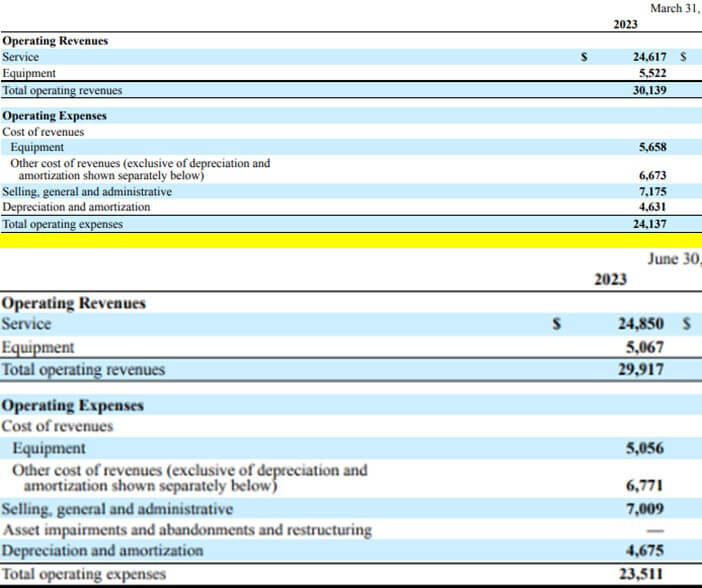Select the 5,658 equipment cost value
702x588 pixels.
tap(653, 147)
